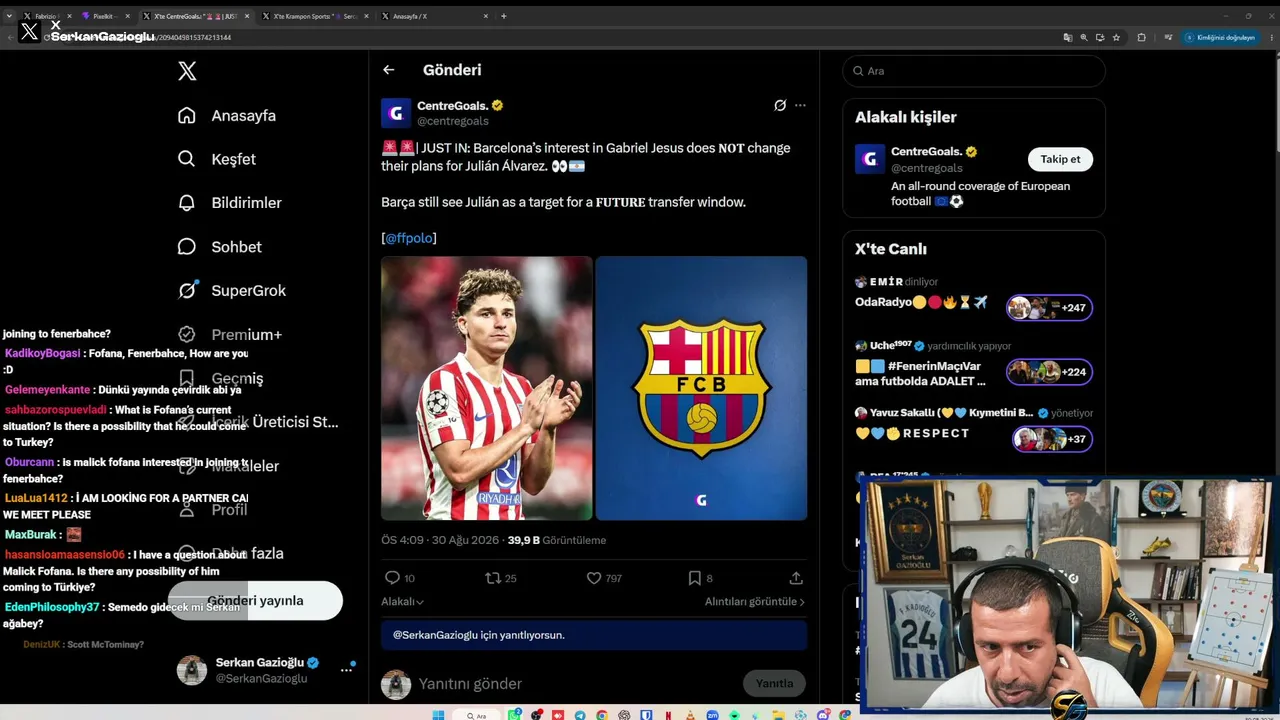
Task: Click the home icon beside Anasayfa
Action: pyautogui.click(x=186, y=115)
